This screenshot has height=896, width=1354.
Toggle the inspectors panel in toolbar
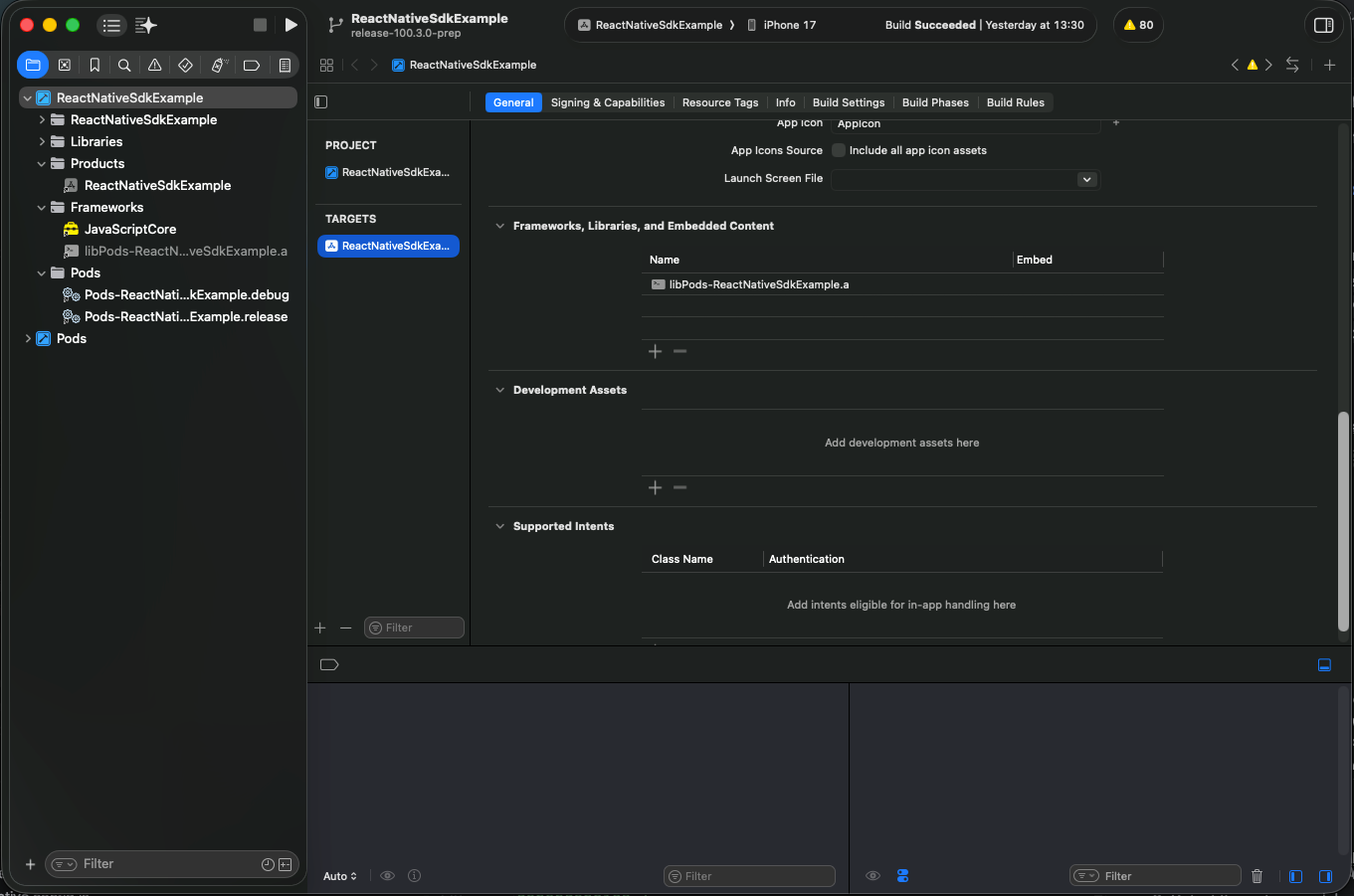[x=1323, y=25]
